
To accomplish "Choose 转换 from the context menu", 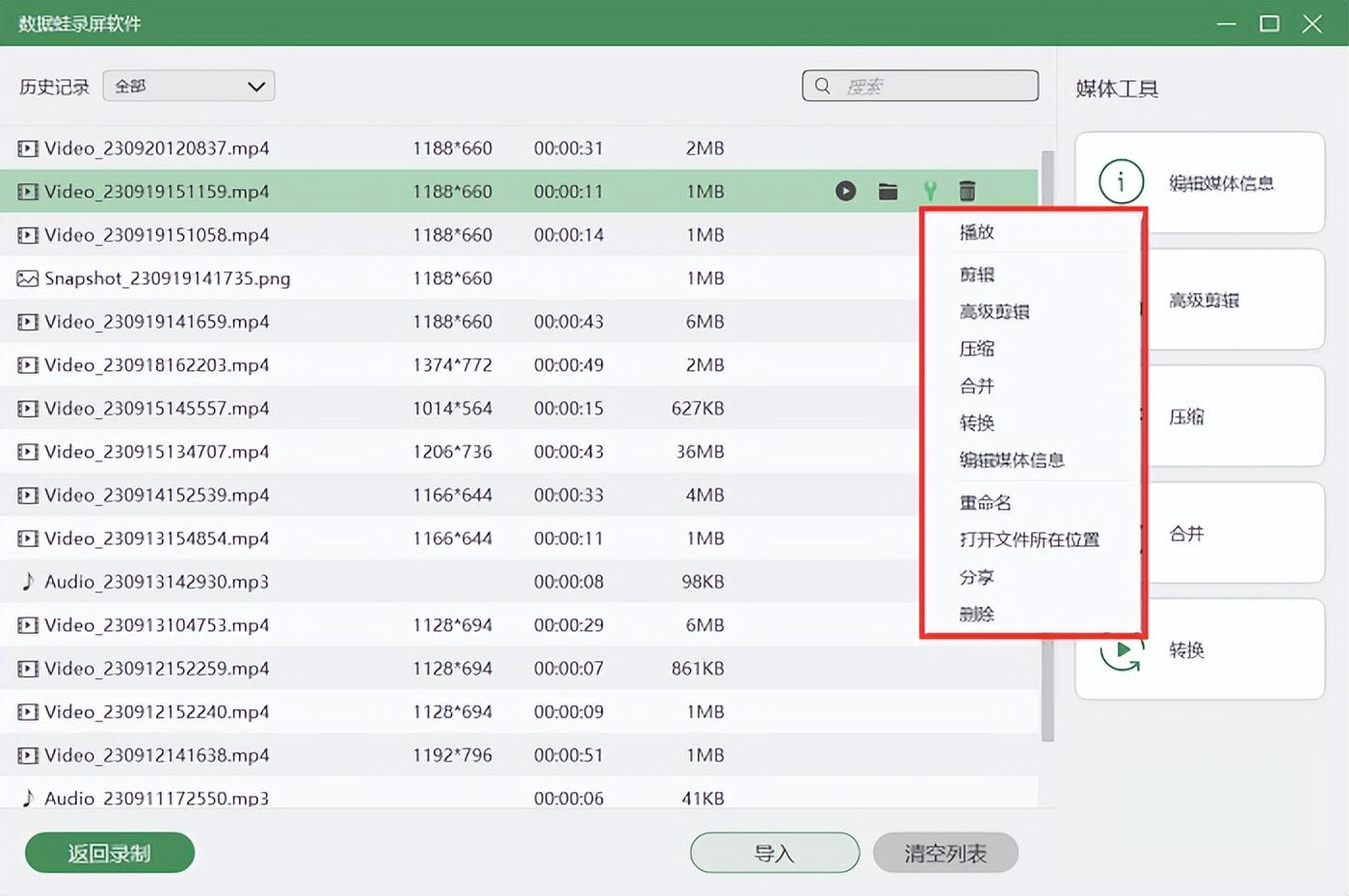I will [976, 423].
